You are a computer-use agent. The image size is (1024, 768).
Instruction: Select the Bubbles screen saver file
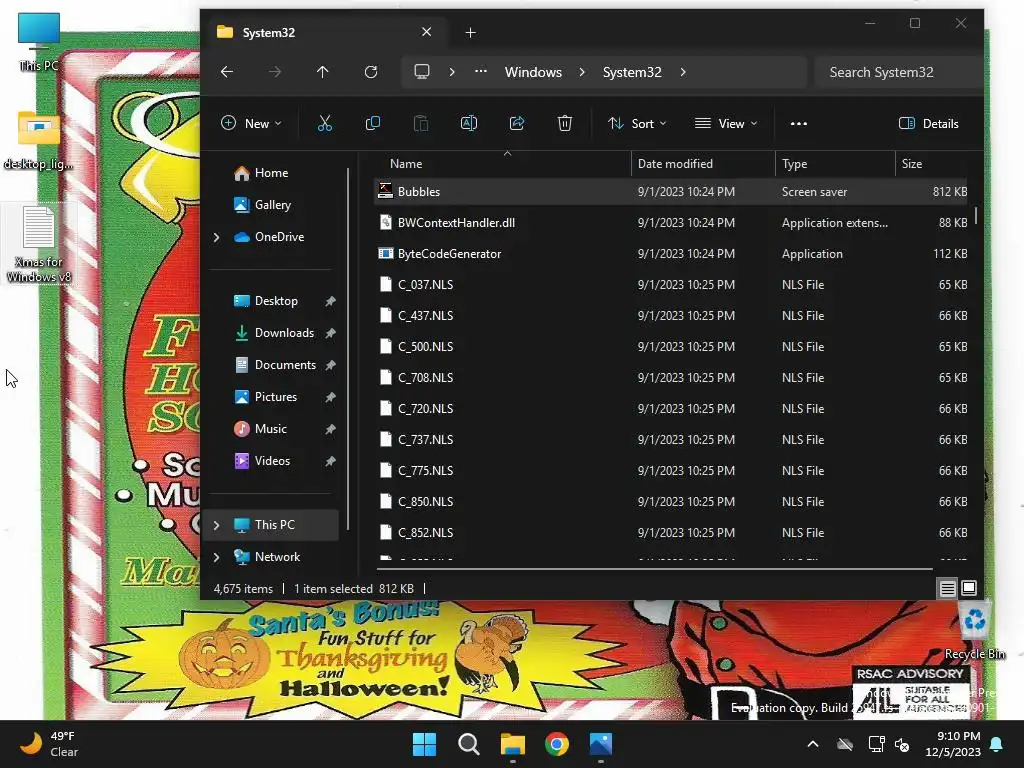(671, 192)
